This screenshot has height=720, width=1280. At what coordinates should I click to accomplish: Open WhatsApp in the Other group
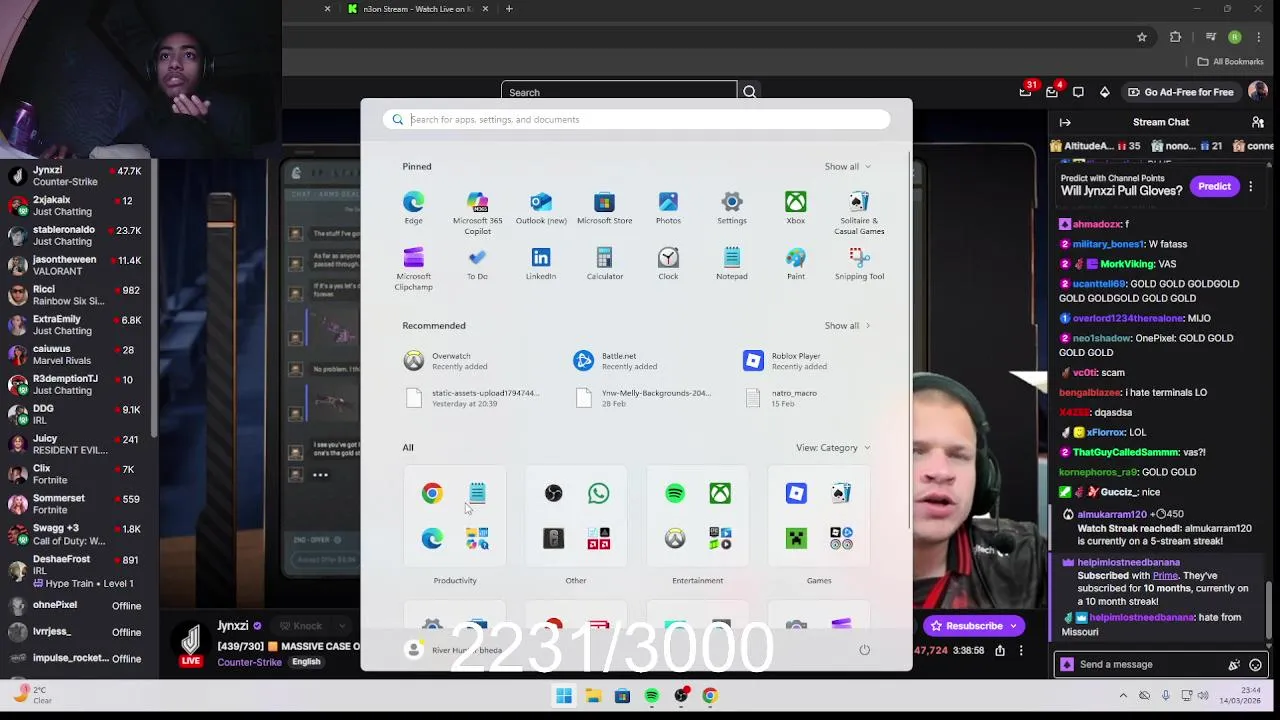coord(598,493)
